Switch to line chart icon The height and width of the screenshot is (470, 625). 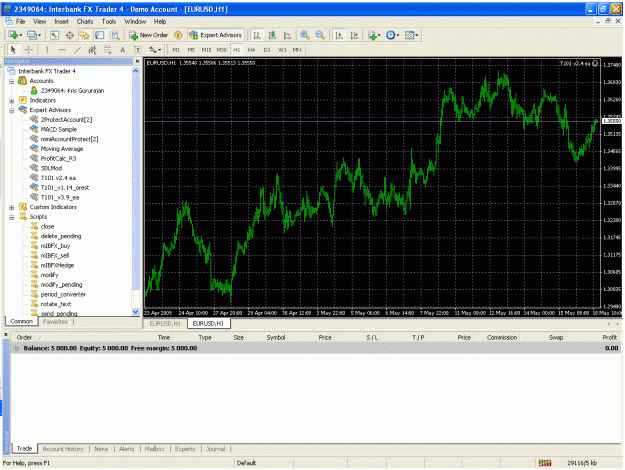point(287,35)
